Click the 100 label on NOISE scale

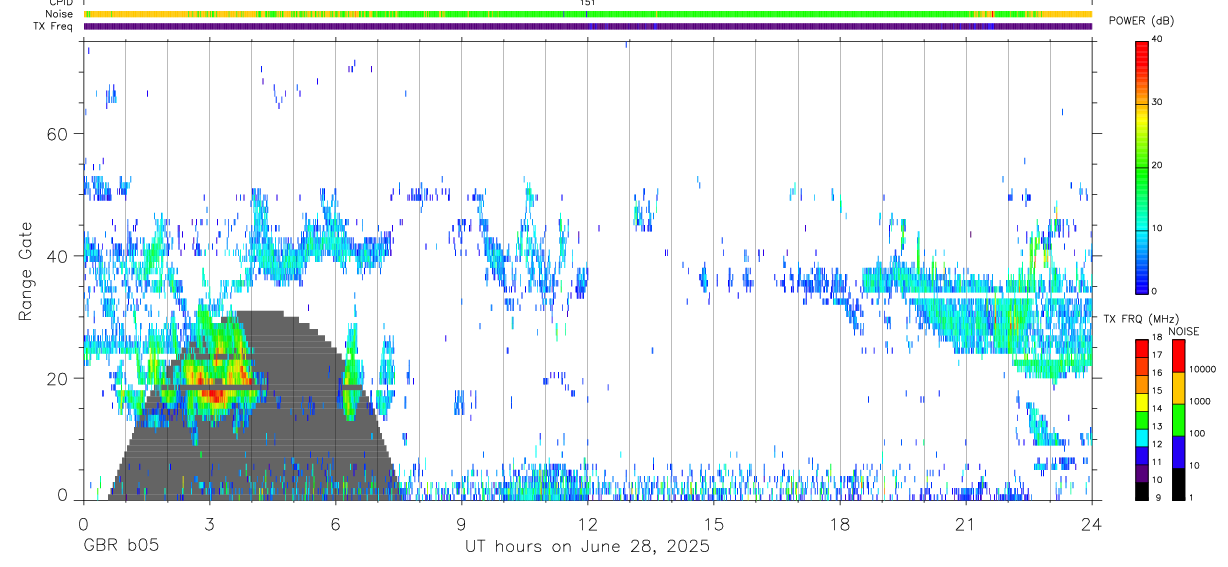pos(1198,434)
